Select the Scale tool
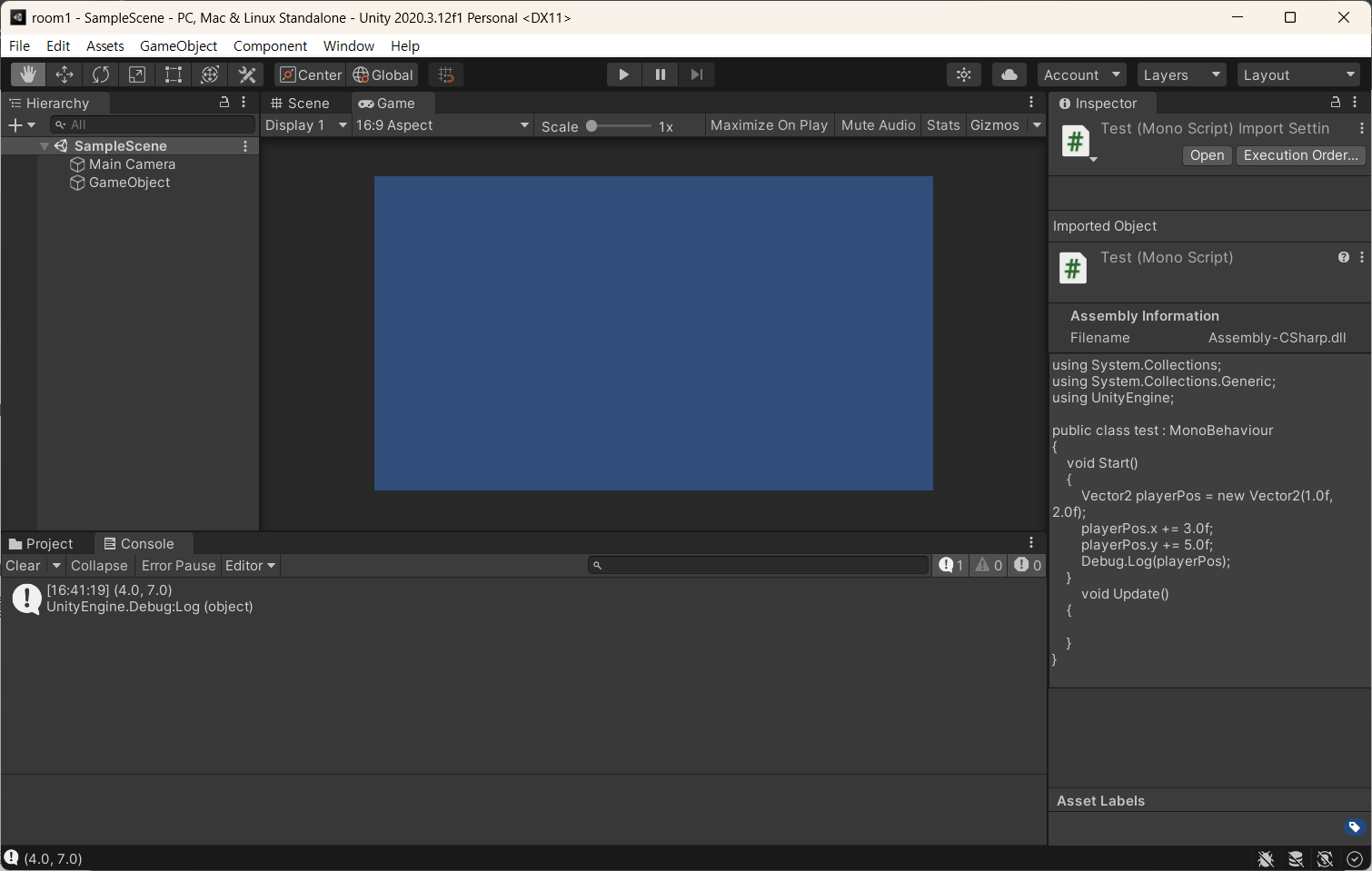The image size is (1372, 871). (137, 74)
